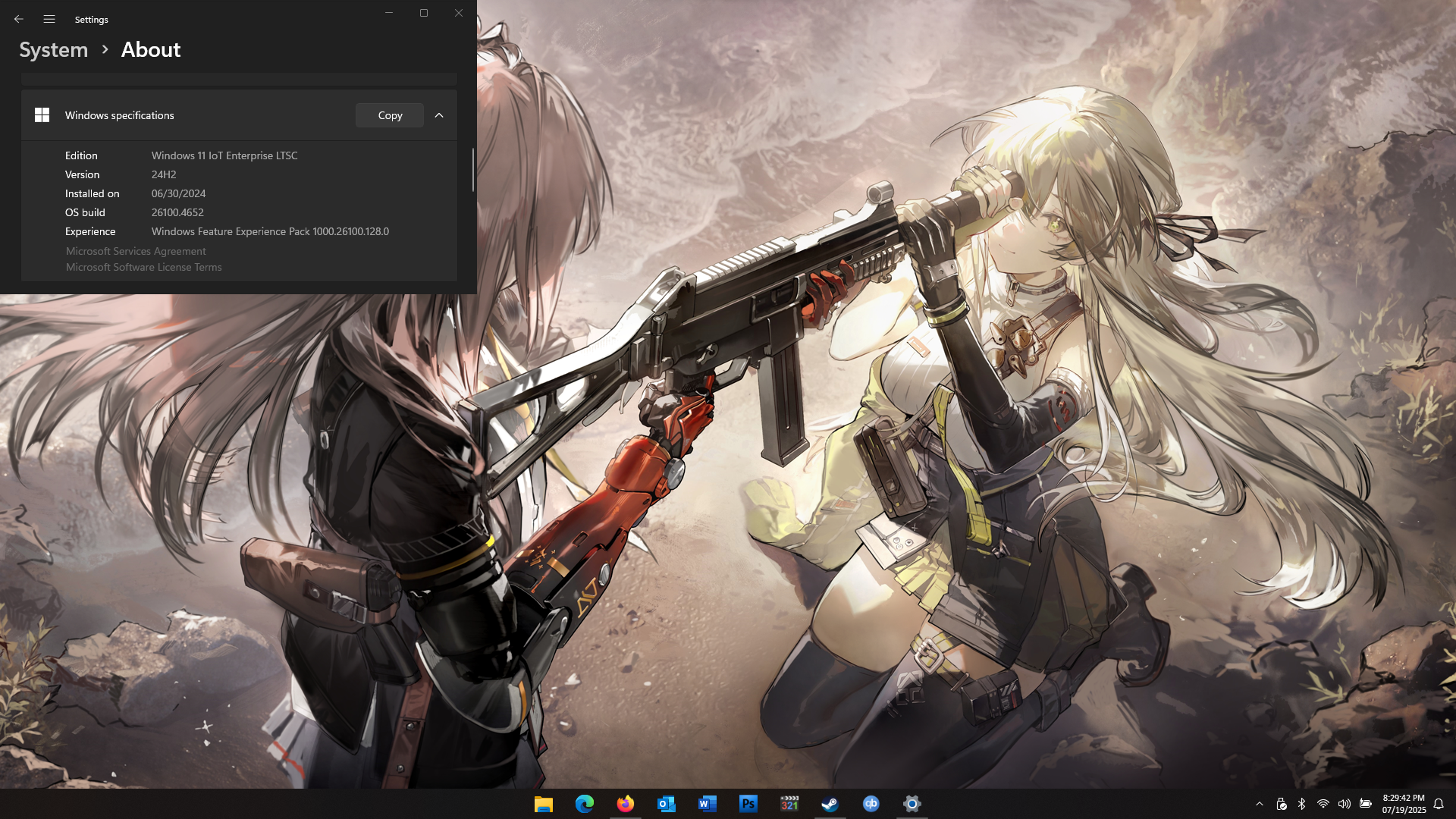This screenshot has height=819, width=1456.
Task: Launch Microsoft Edge from the taskbar
Action: coord(585,804)
